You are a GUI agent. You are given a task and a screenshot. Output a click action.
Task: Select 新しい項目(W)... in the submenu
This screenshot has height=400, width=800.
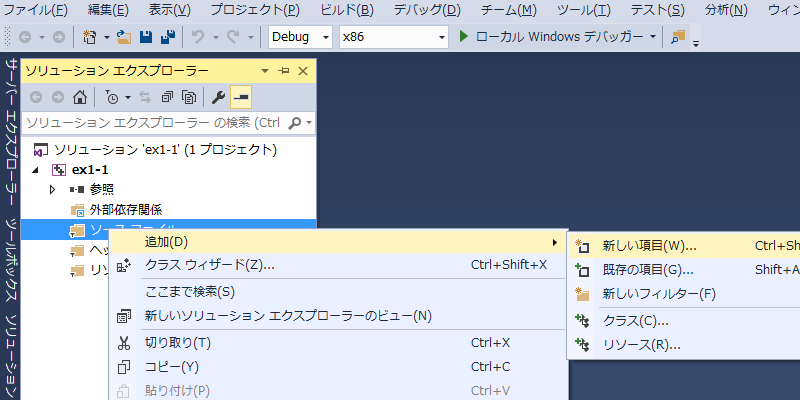click(684, 246)
